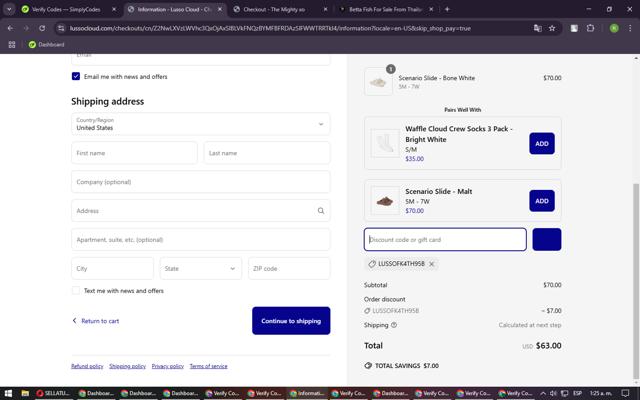640x400 pixels.
Task: Click the Waffle Cloud Crew Socks thumbnail
Action: (385, 143)
